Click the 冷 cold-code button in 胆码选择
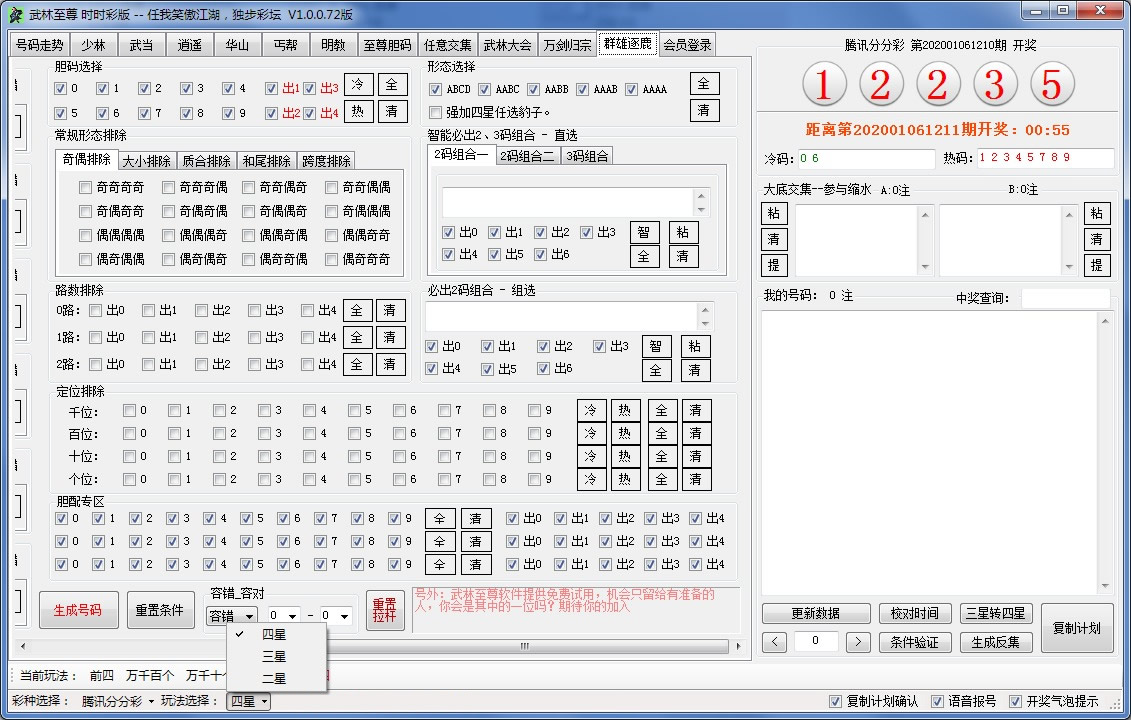The height and width of the screenshot is (720, 1131). click(358, 86)
